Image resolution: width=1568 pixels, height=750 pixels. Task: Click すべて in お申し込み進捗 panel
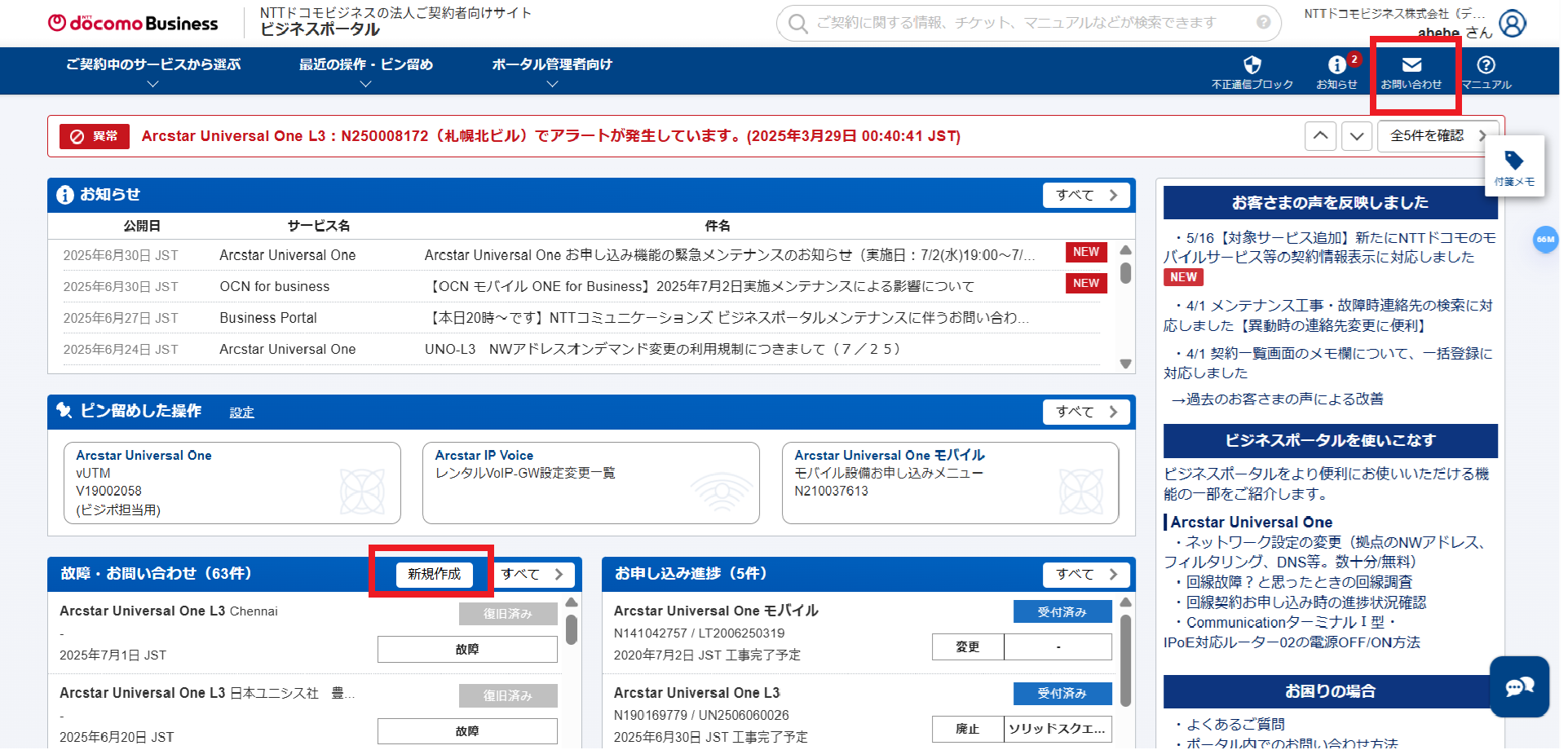click(x=1086, y=575)
